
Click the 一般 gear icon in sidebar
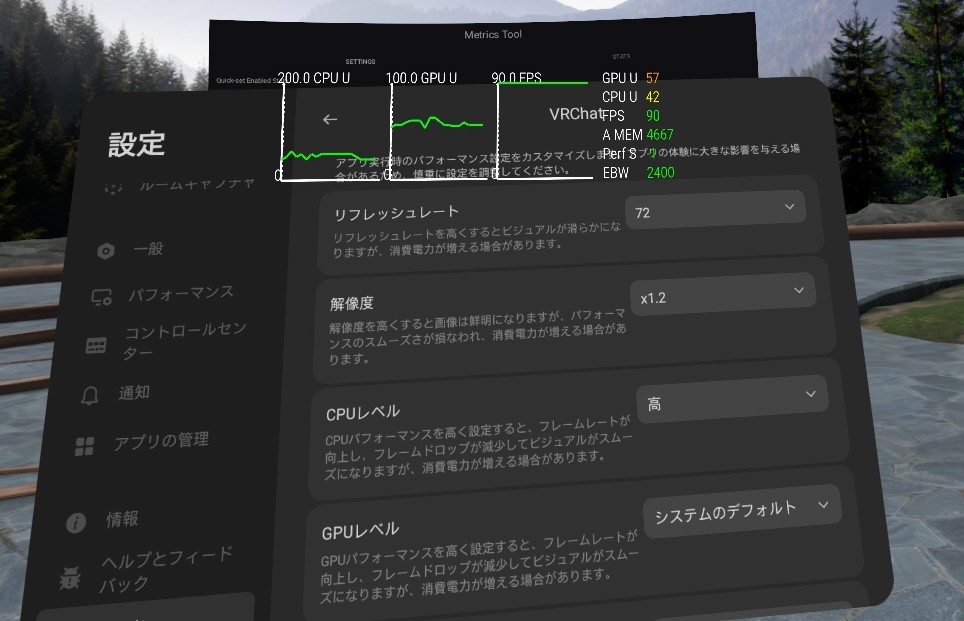point(106,251)
